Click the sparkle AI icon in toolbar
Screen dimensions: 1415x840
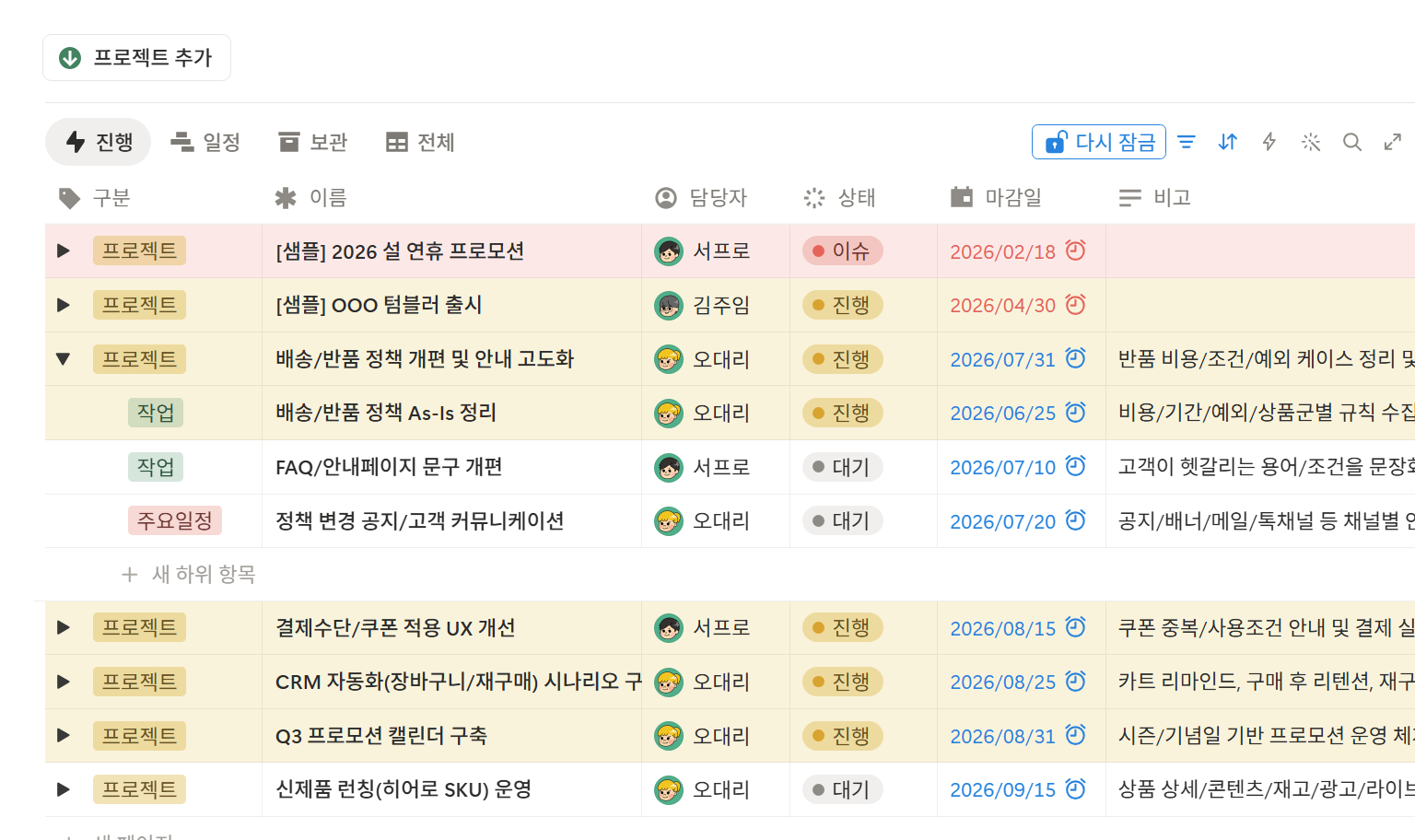click(1311, 142)
